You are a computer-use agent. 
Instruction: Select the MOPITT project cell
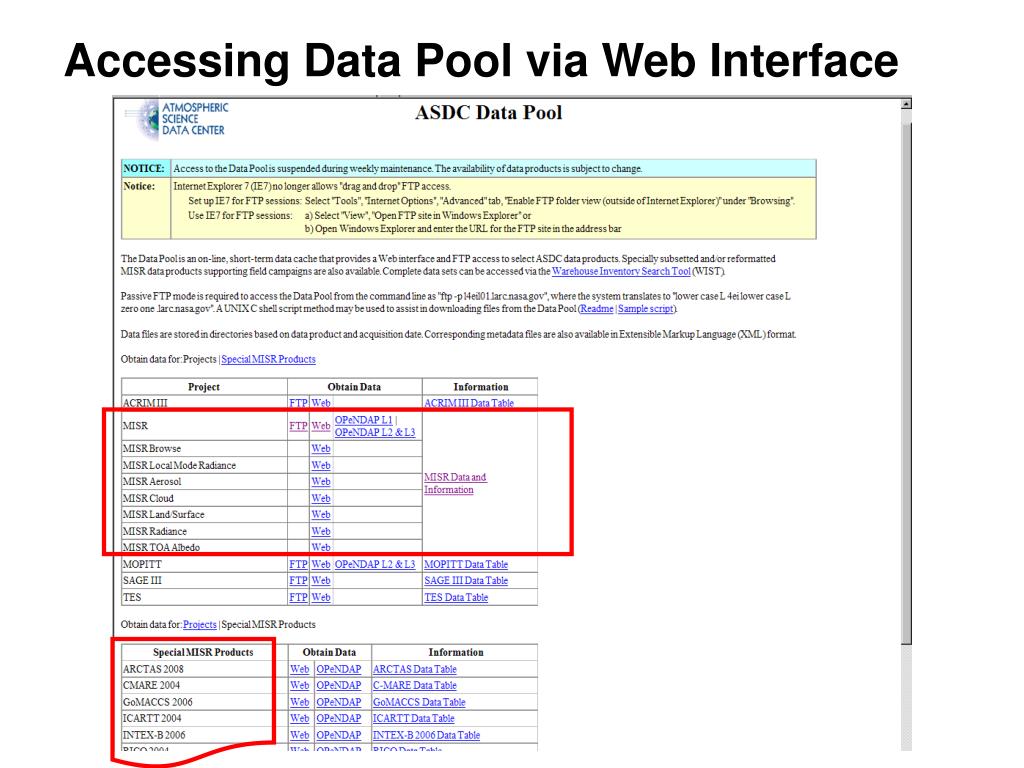[x=204, y=564]
